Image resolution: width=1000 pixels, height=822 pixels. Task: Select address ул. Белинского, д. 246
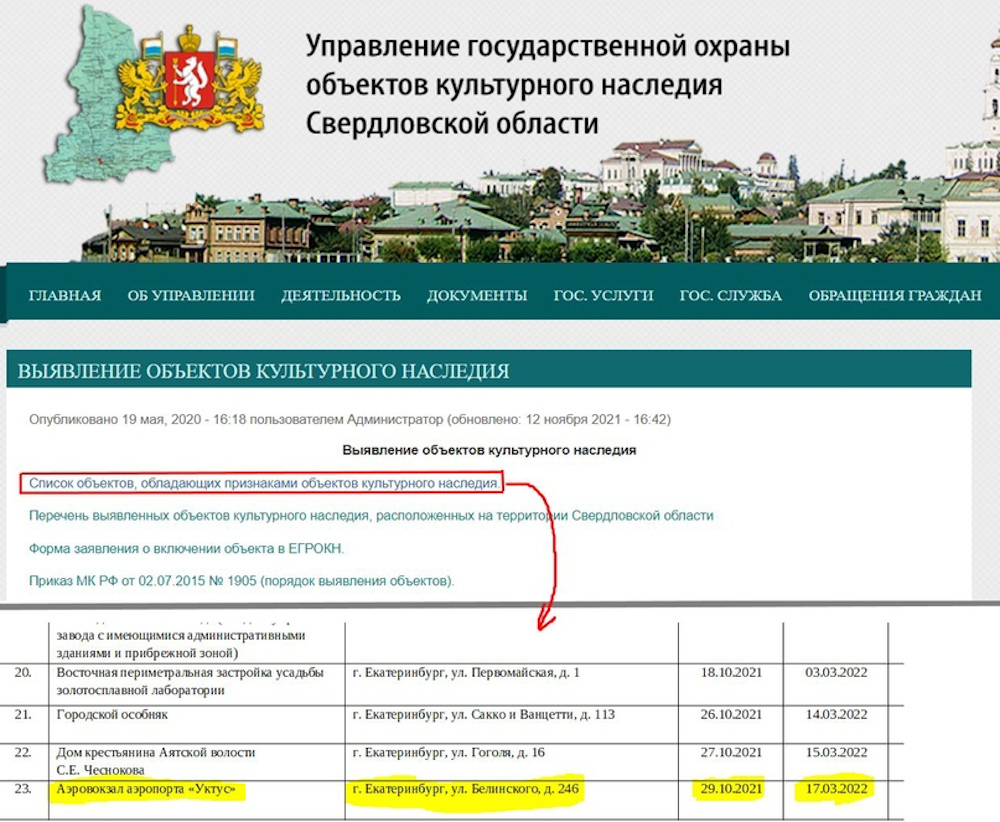(466, 789)
